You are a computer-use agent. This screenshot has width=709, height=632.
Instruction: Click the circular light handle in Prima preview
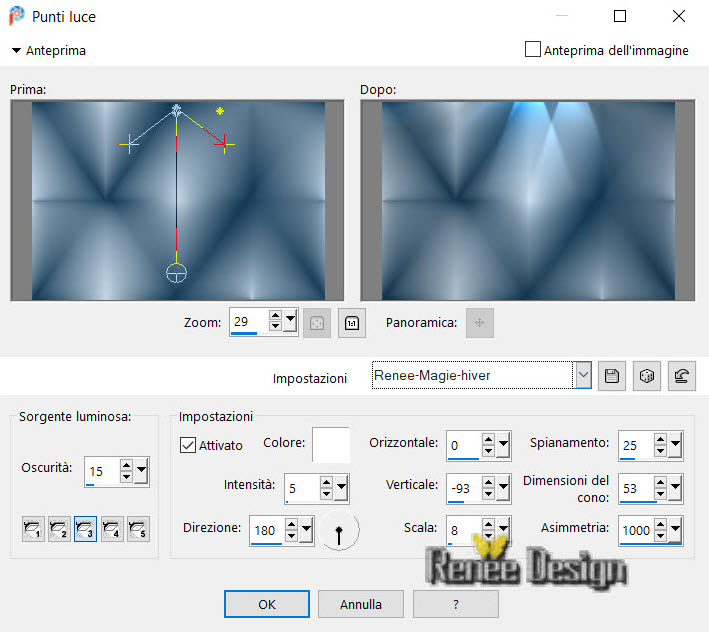(x=176, y=273)
